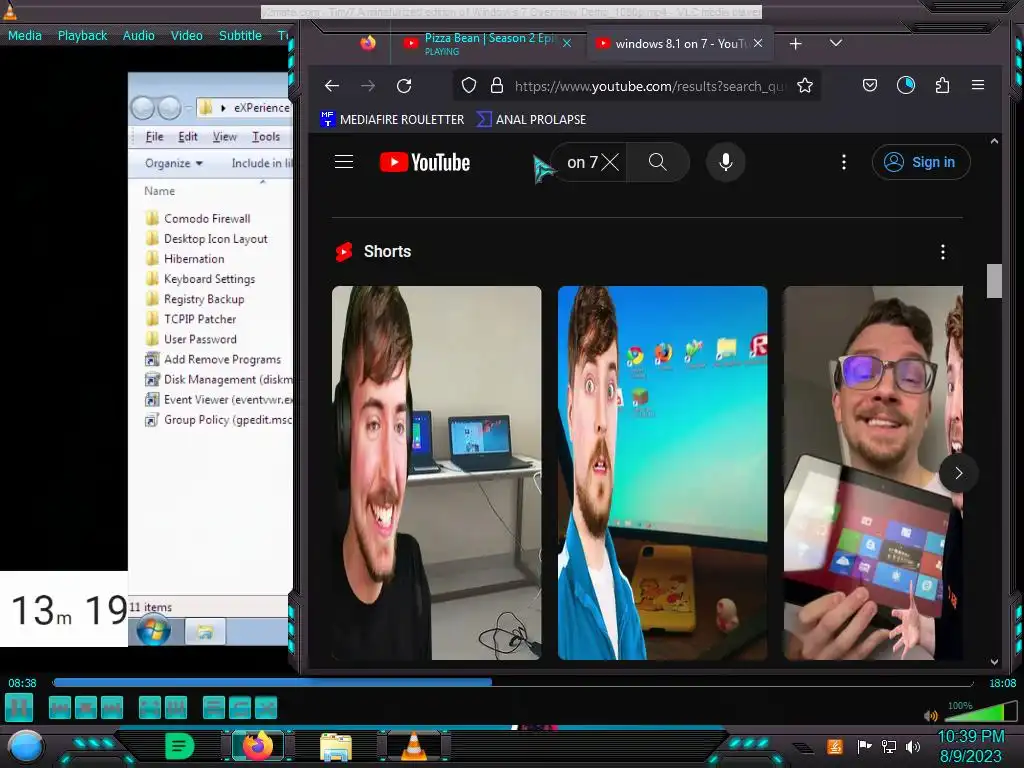The height and width of the screenshot is (768, 1024).
Task: Sign in to YouTube
Action: [x=921, y=162]
